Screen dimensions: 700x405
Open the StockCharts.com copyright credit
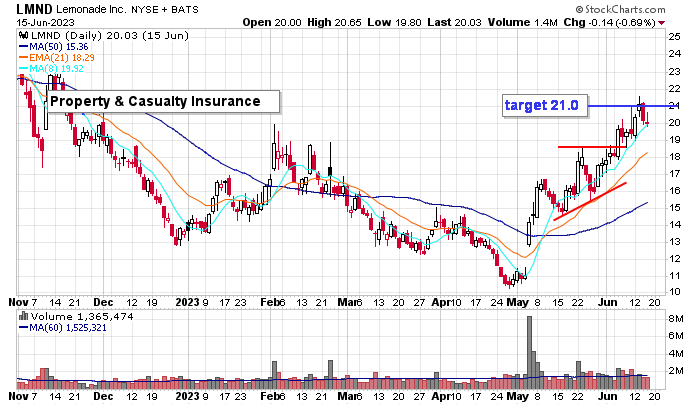[620, 9]
